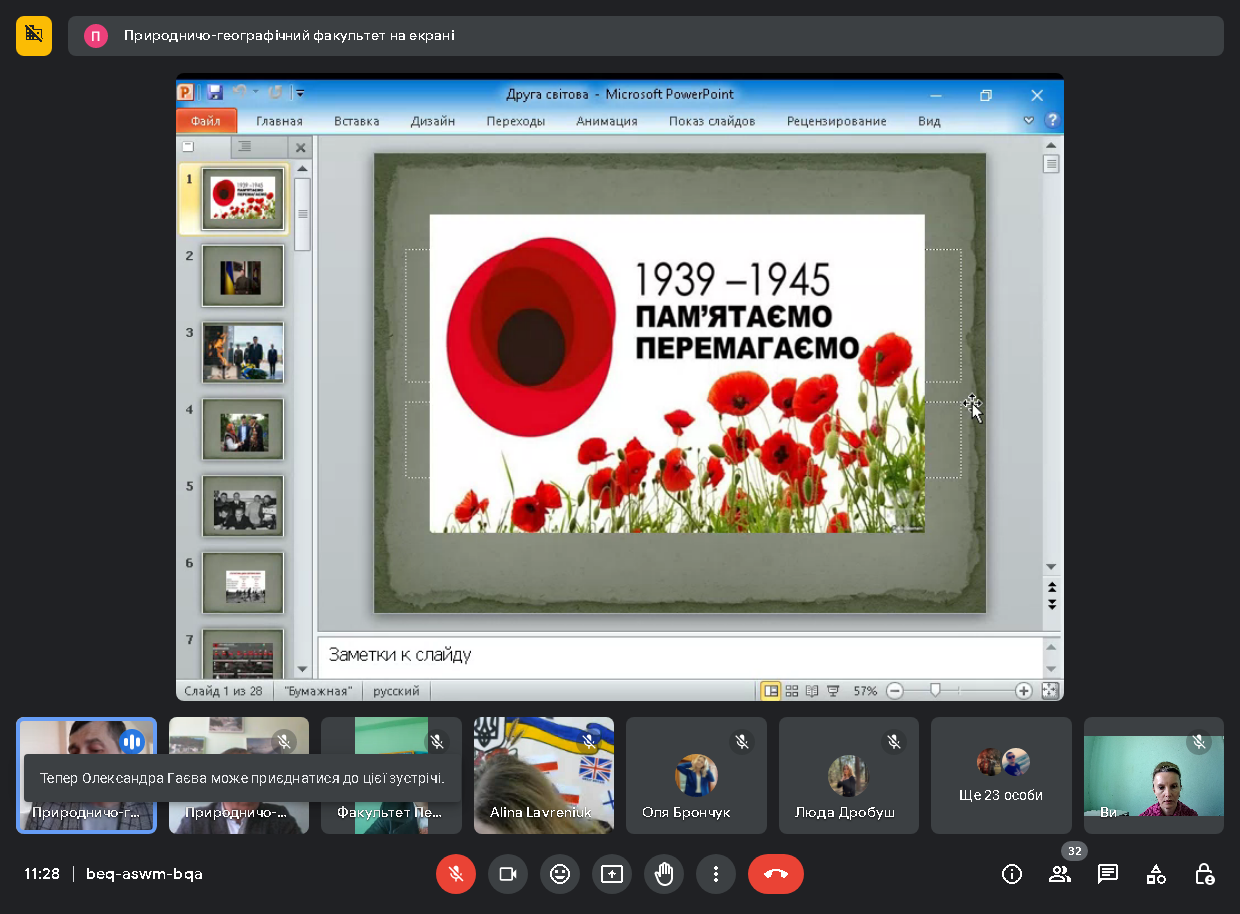Open the Вид ribbon tab

coord(929,121)
